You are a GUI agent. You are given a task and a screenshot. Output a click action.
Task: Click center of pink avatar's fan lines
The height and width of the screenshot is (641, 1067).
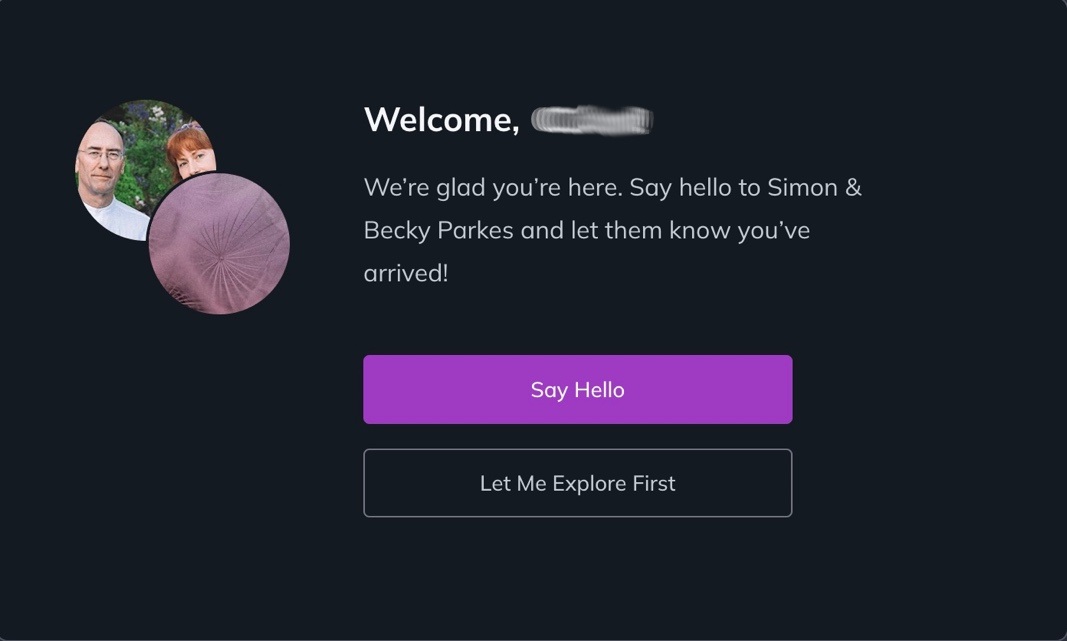[220, 258]
